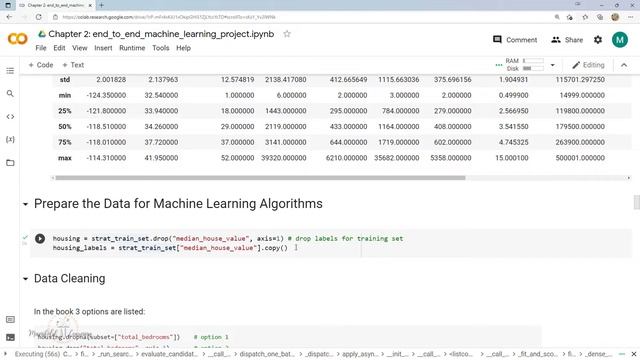Click the 50% row value 179500.000000
Viewport: 640px width, 360px height.
pos(580,127)
